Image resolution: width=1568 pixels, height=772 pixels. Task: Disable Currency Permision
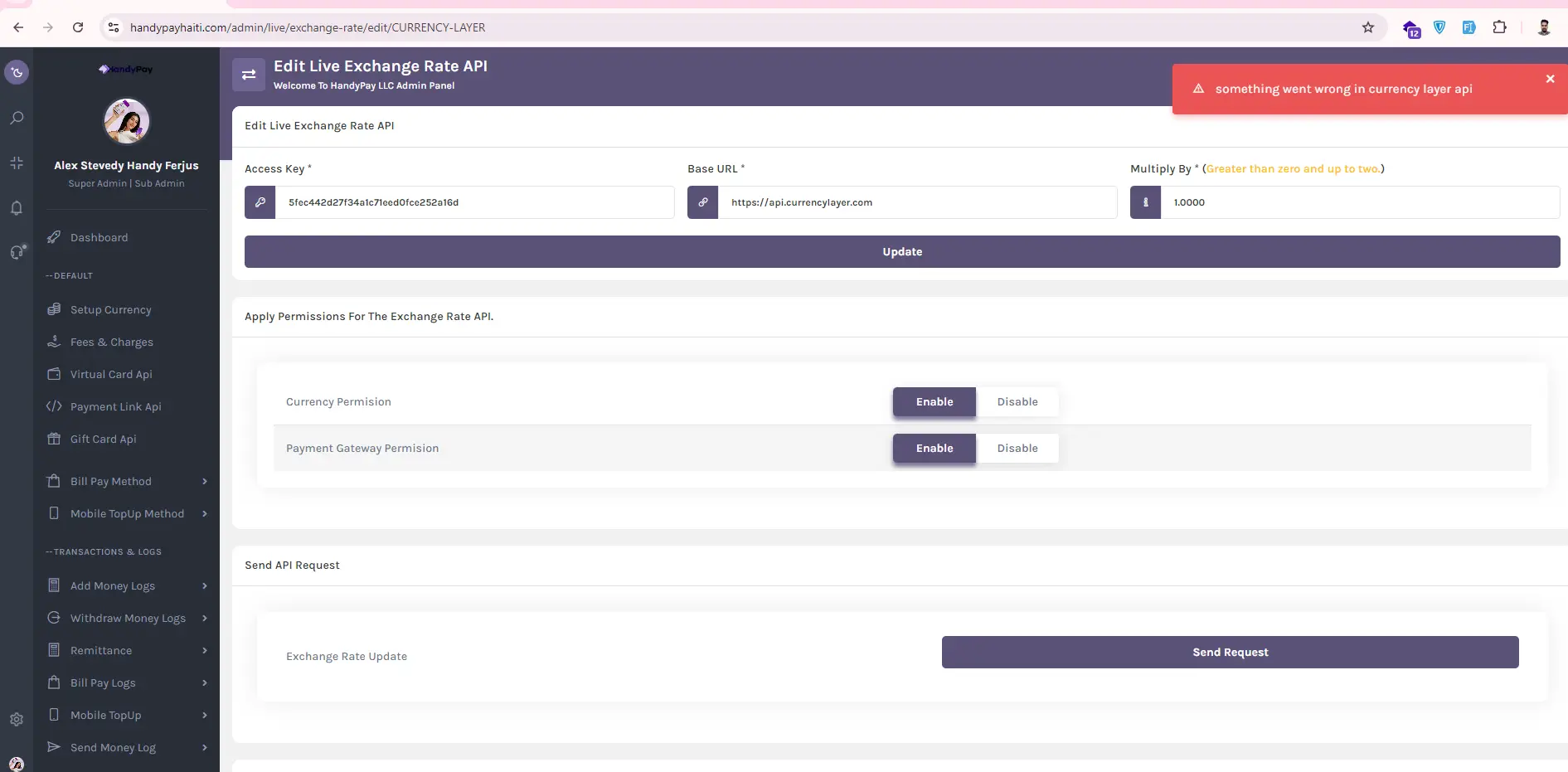tap(1017, 402)
